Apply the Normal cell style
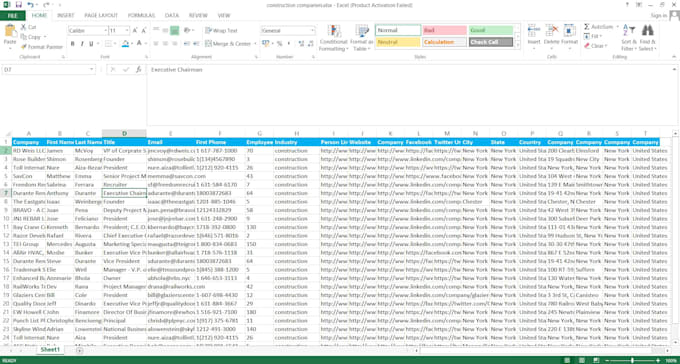Screen dimensions: 680x364 pyautogui.click(x=398, y=30)
